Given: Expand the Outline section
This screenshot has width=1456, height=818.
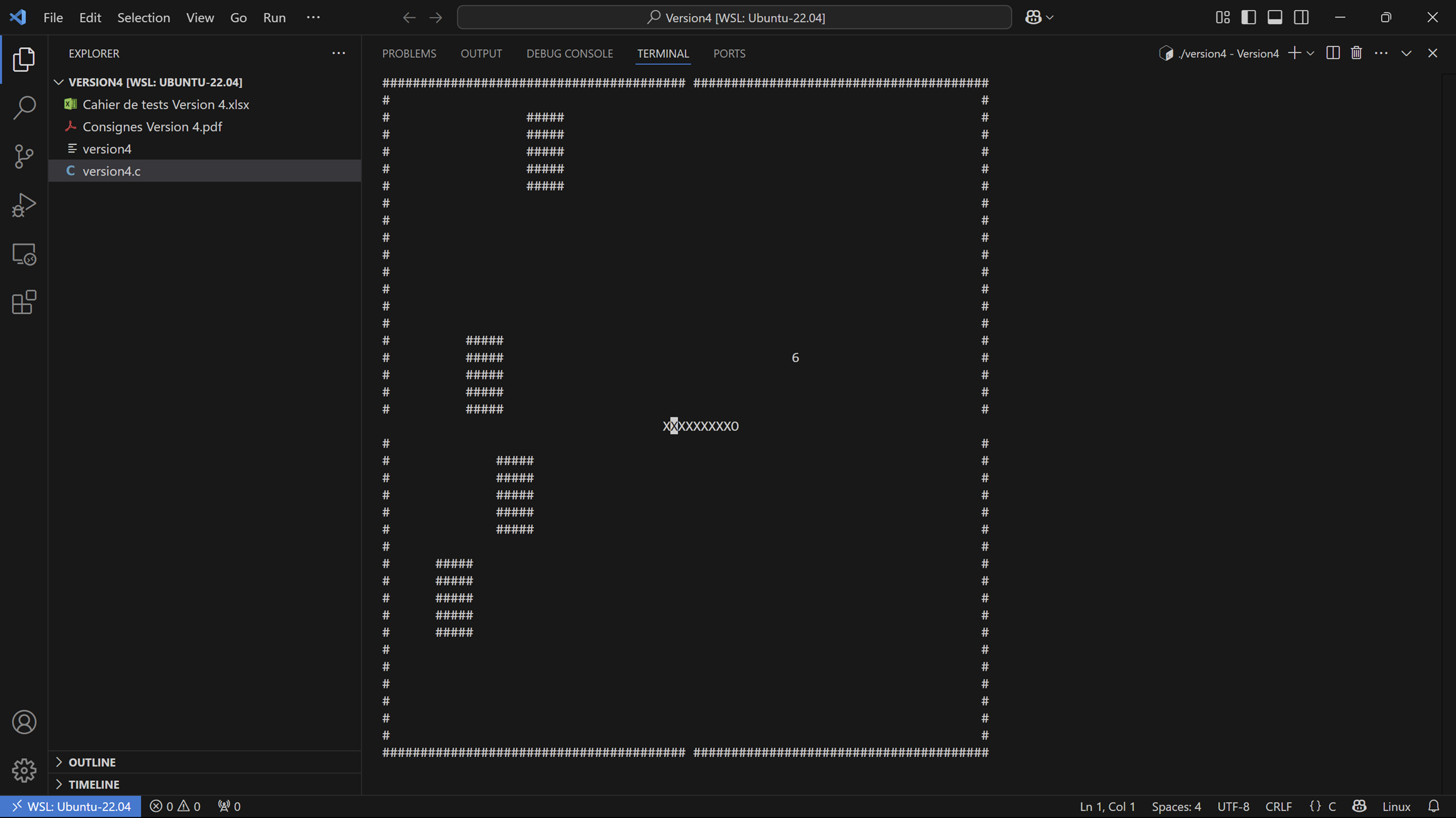Looking at the screenshot, I should pos(92,762).
